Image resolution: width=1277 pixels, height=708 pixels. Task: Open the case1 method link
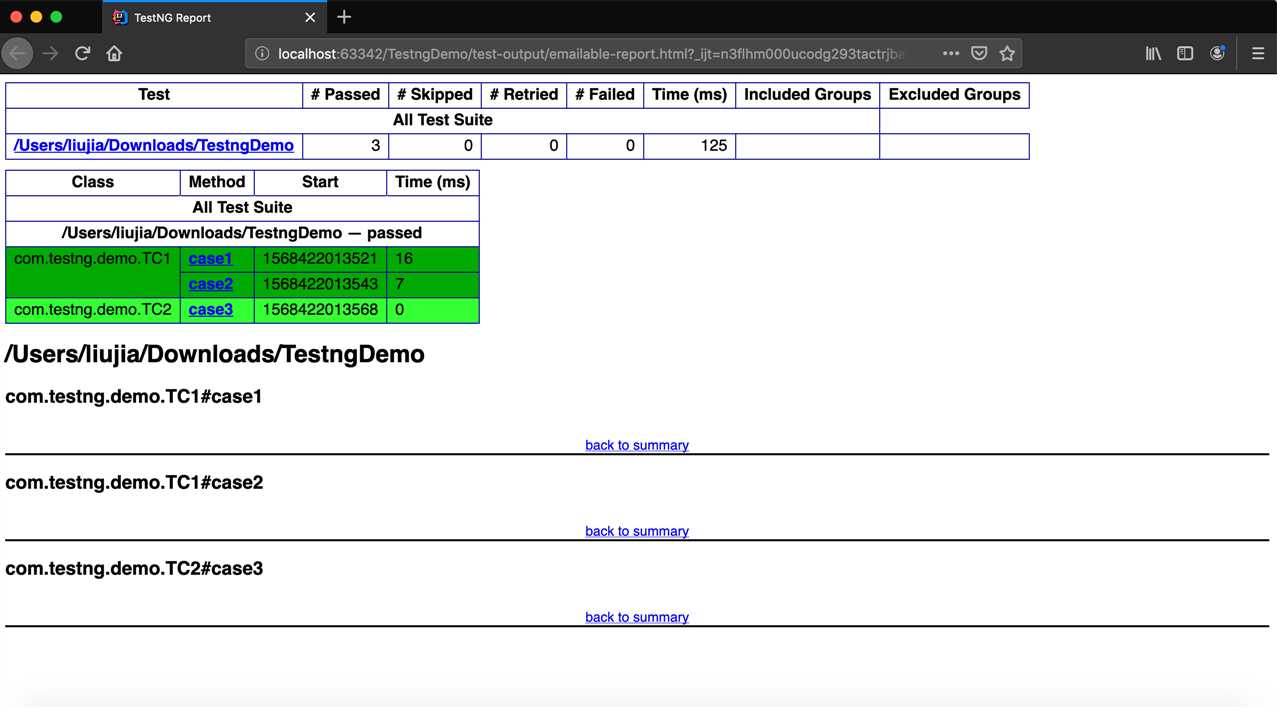210,259
